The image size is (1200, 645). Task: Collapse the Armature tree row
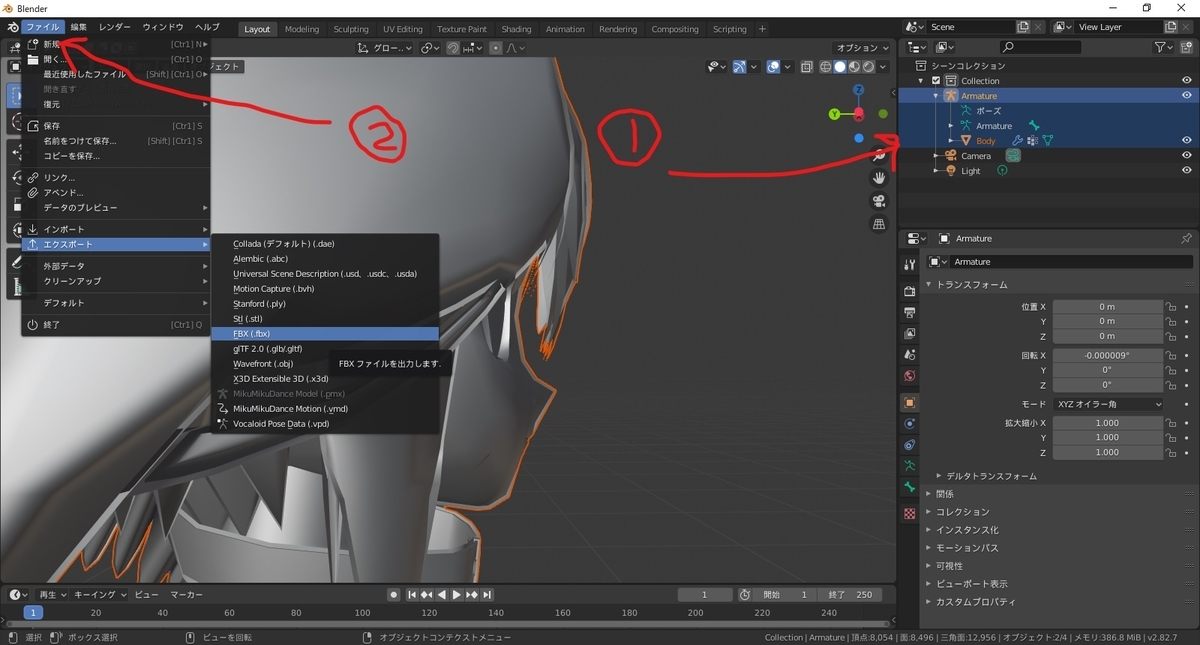[x=936, y=96]
